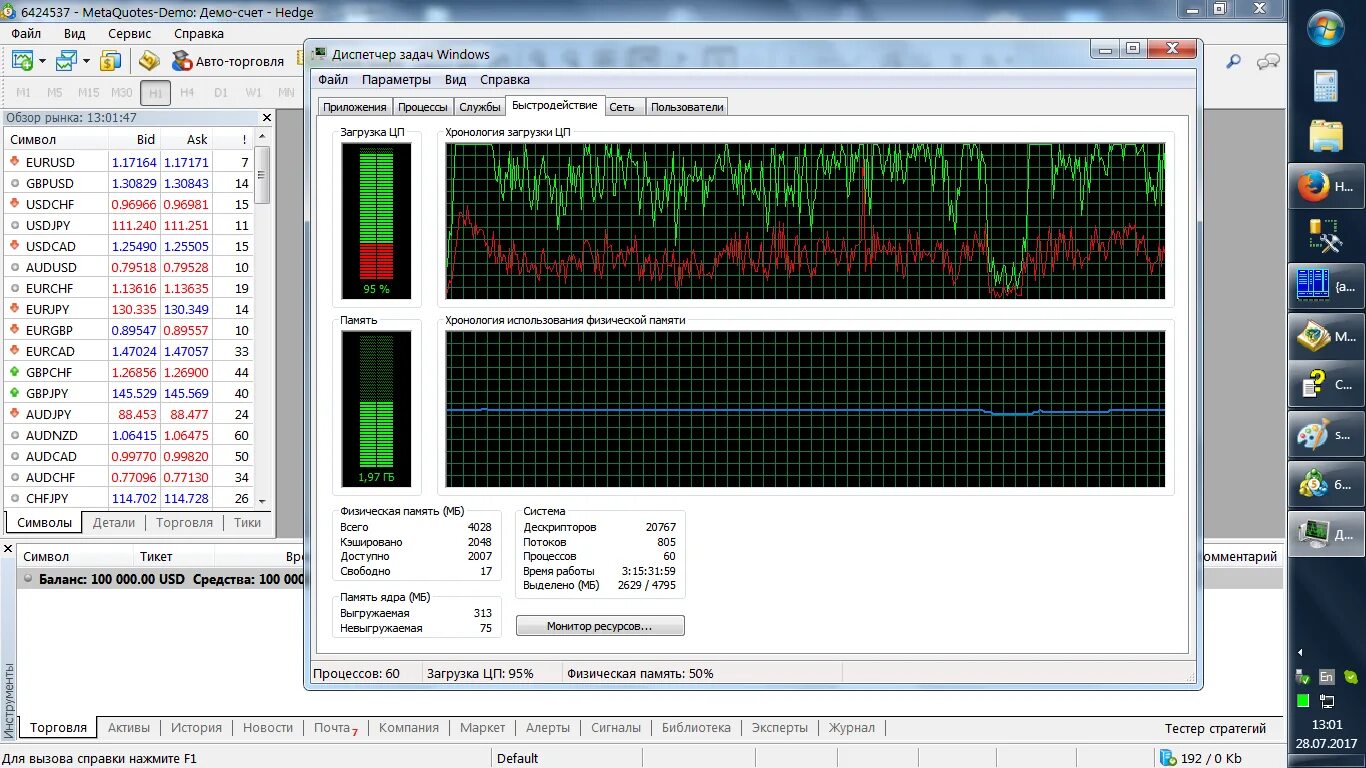
Task: Open MetaTrader Сервис menu
Action: coord(130,33)
